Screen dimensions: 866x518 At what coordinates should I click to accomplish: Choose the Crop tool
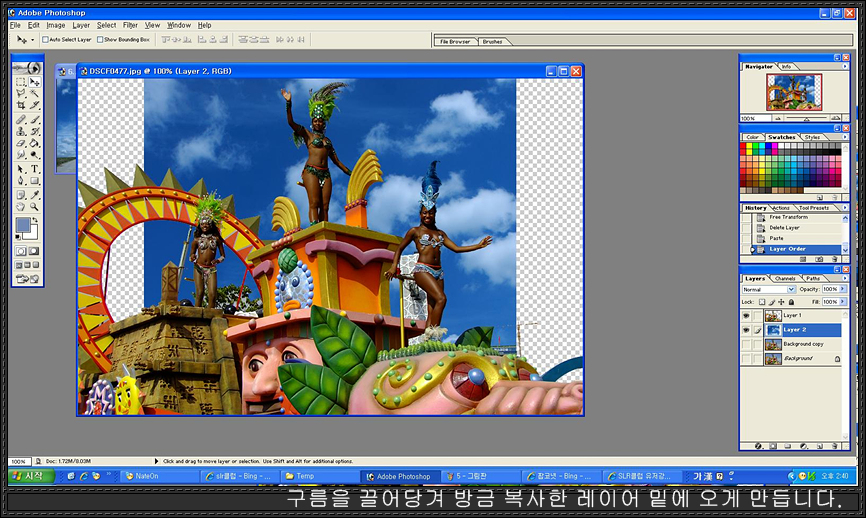(21, 106)
